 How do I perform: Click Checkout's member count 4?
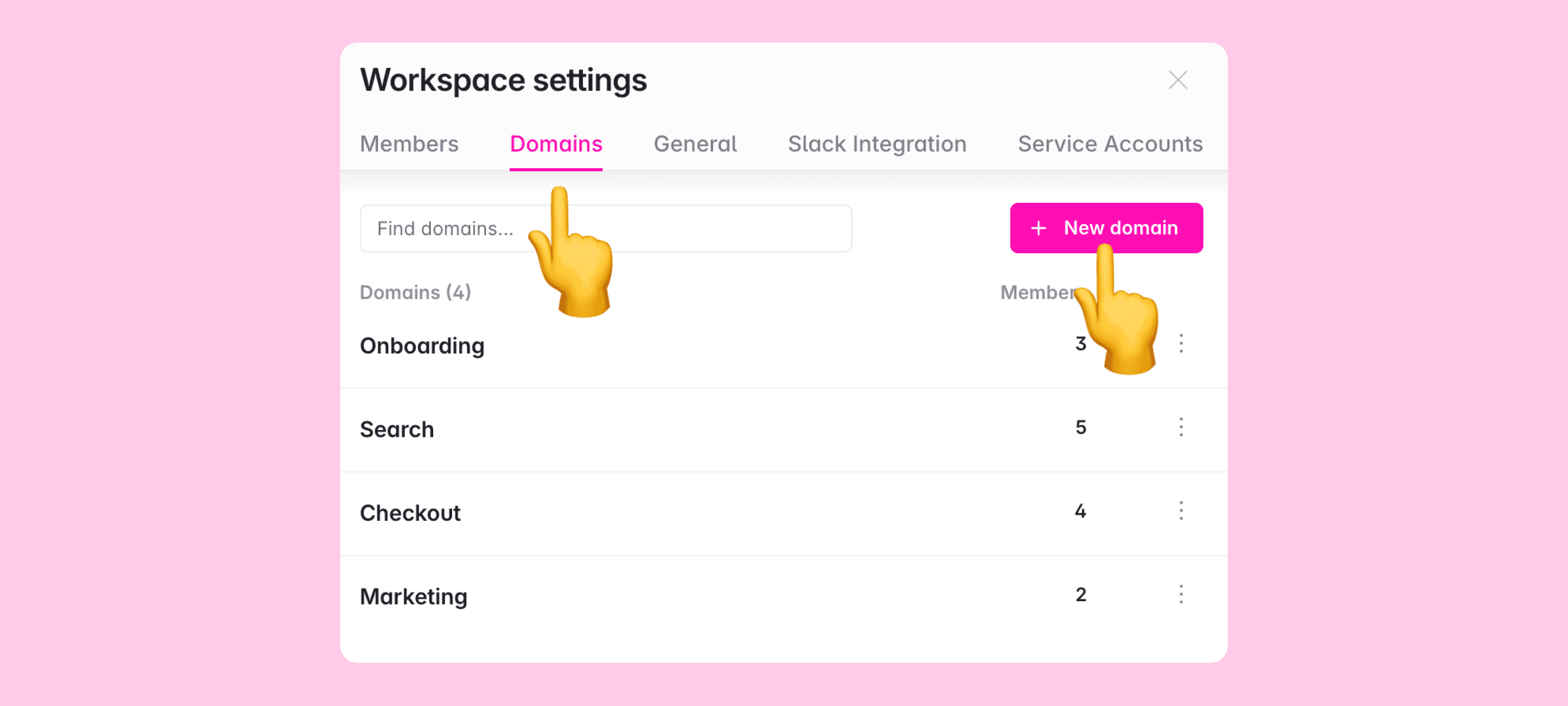[1081, 511]
